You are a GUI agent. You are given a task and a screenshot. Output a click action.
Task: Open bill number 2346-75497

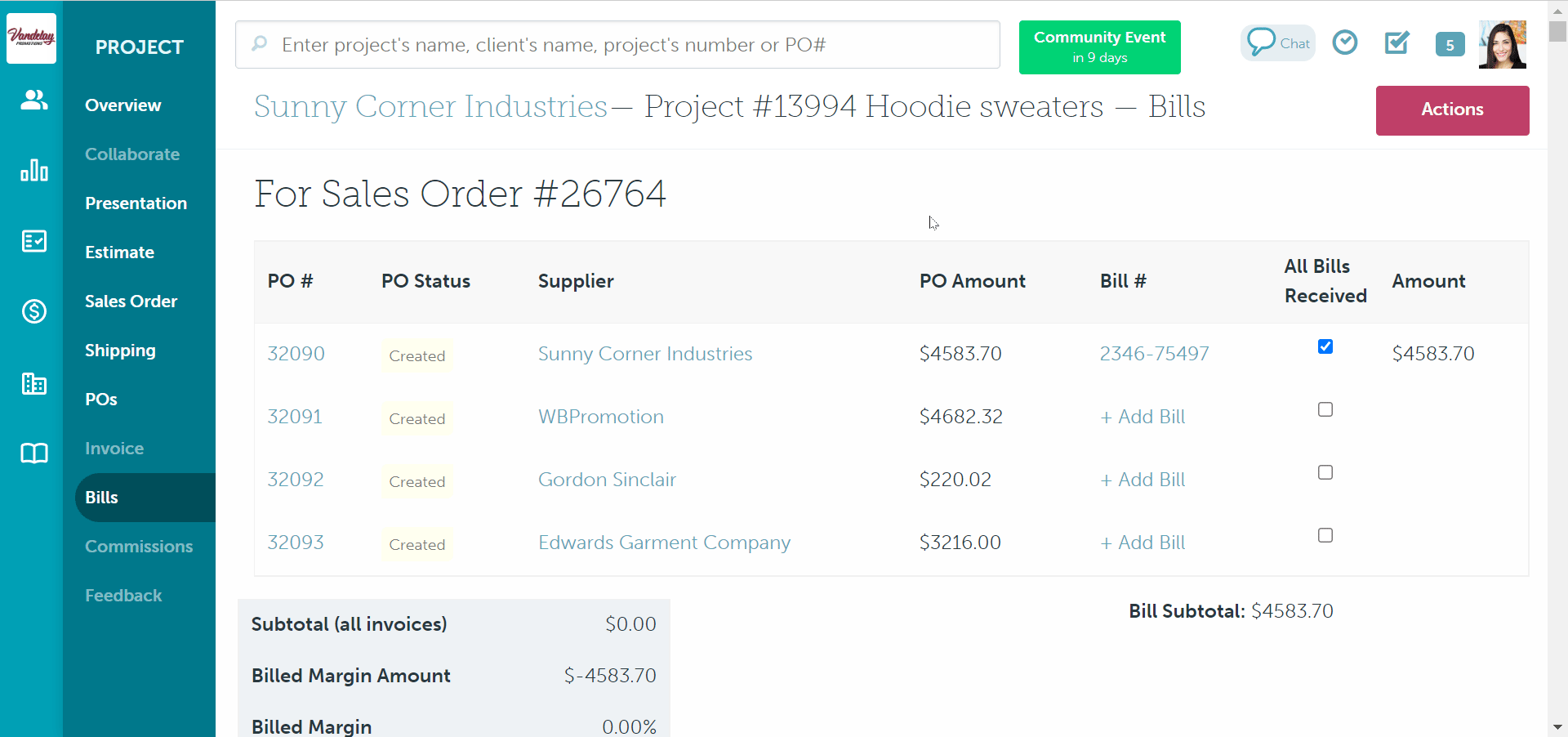pyautogui.click(x=1153, y=354)
